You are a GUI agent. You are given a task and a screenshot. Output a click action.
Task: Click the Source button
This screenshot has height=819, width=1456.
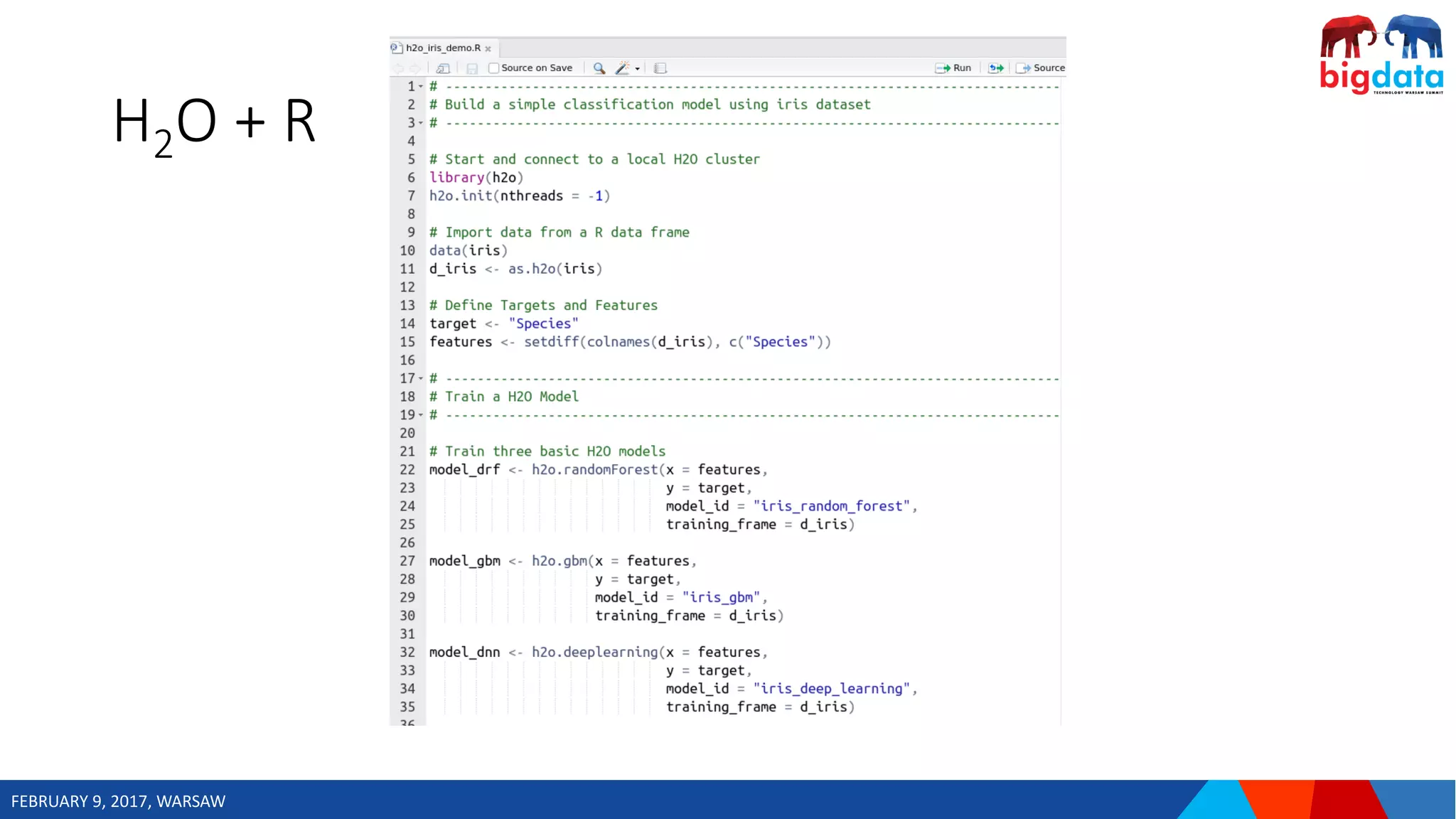pos(1041,68)
